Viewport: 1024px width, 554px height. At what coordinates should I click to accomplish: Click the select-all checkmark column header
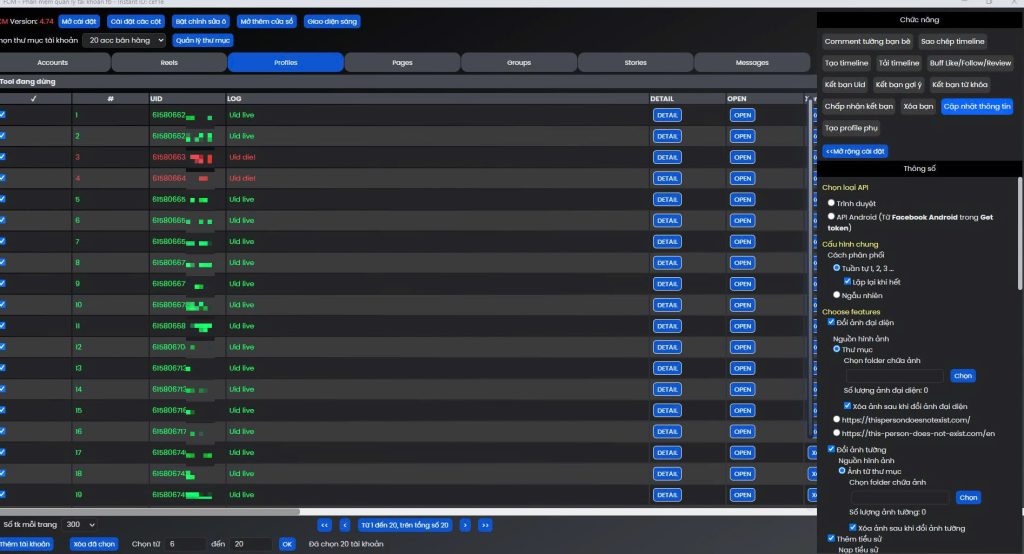(x=33, y=99)
